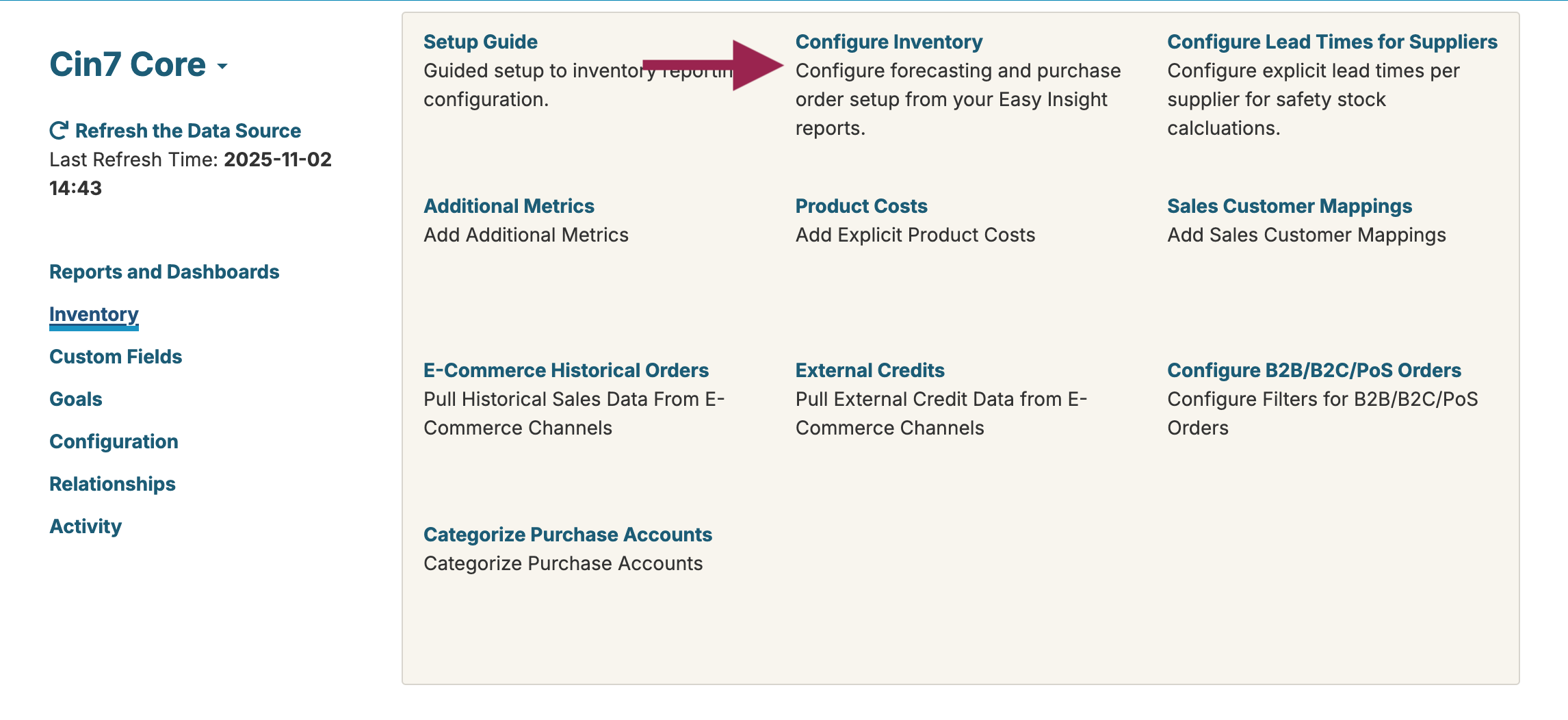Open Configure Lead Times for Suppliers
The width and height of the screenshot is (1568, 720).
pyautogui.click(x=1332, y=42)
